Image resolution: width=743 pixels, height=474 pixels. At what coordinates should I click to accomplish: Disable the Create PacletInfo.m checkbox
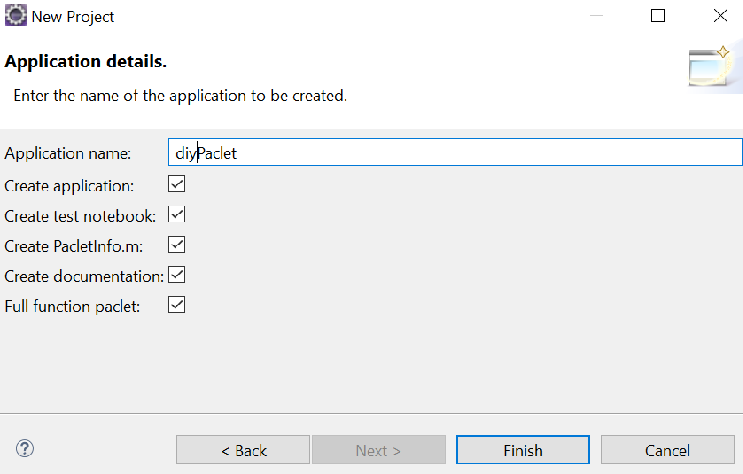tap(176, 245)
